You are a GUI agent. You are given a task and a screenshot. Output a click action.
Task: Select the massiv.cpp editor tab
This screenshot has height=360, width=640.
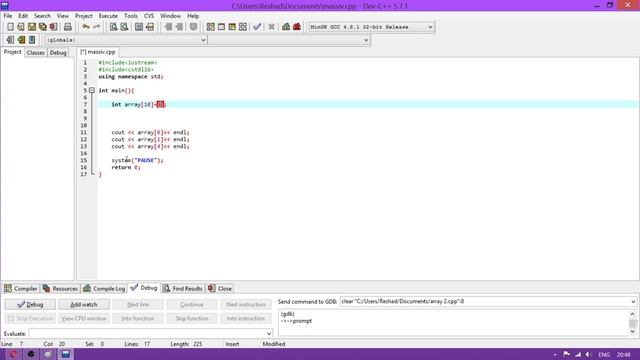(98, 52)
